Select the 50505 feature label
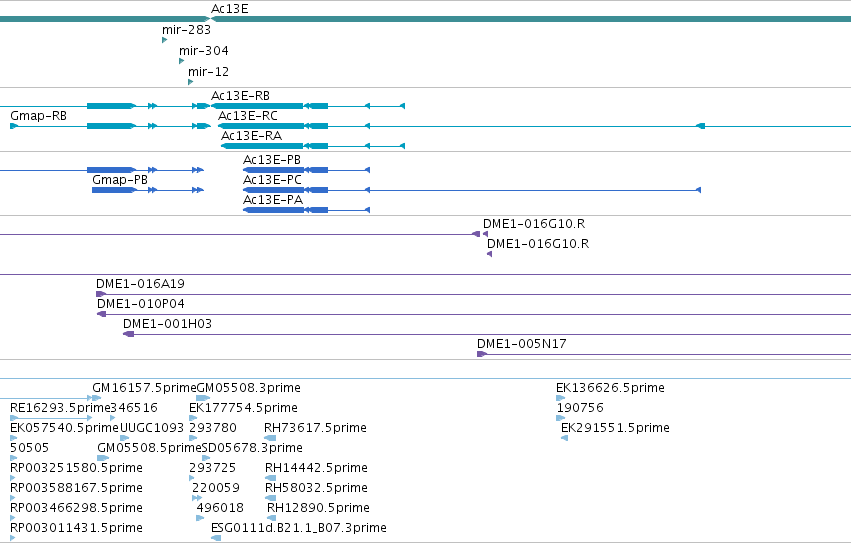The width and height of the screenshot is (851, 543). tap(29, 448)
